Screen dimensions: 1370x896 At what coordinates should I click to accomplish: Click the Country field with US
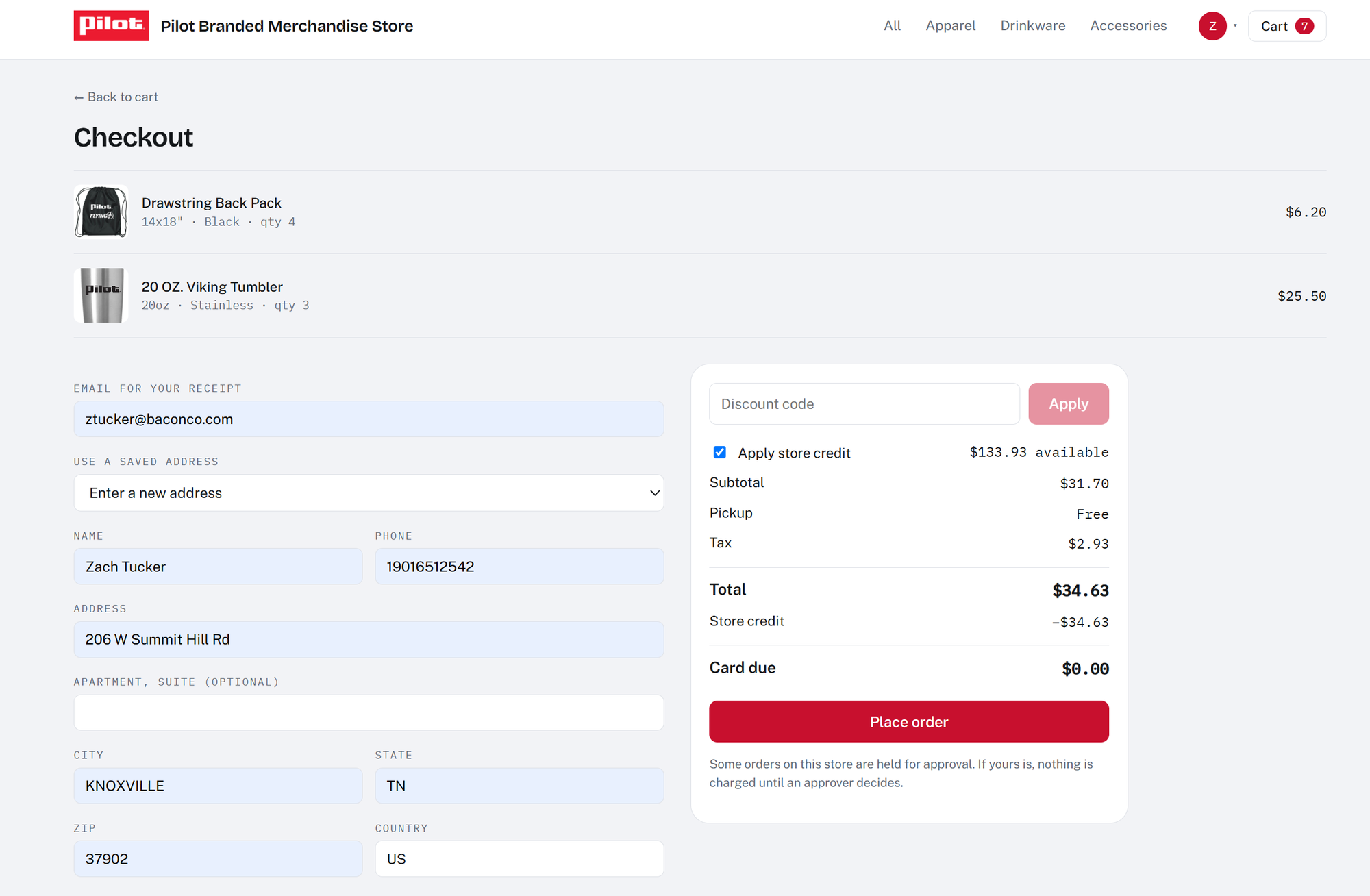pyautogui.click(x=519, y=859)
